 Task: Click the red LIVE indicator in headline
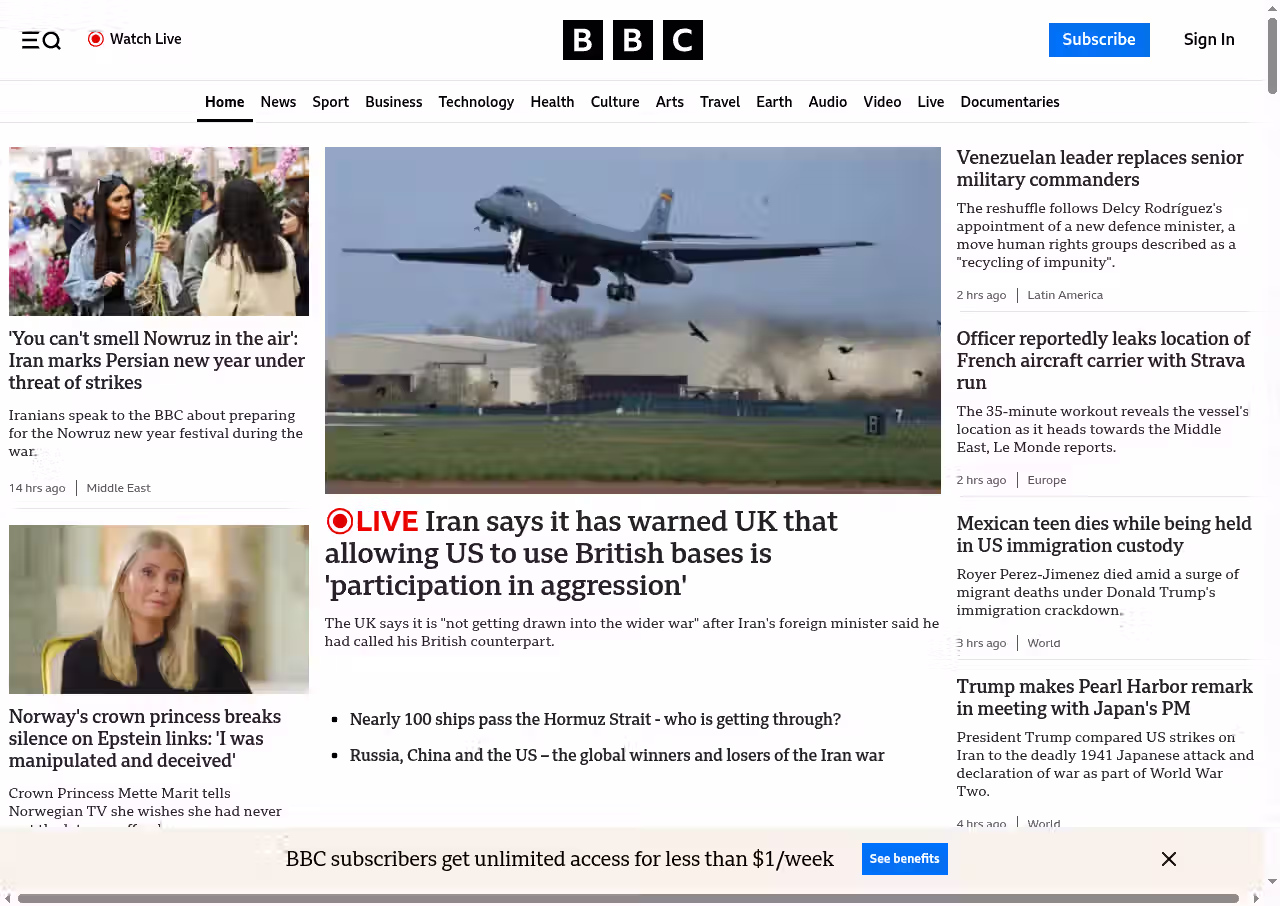372,521
